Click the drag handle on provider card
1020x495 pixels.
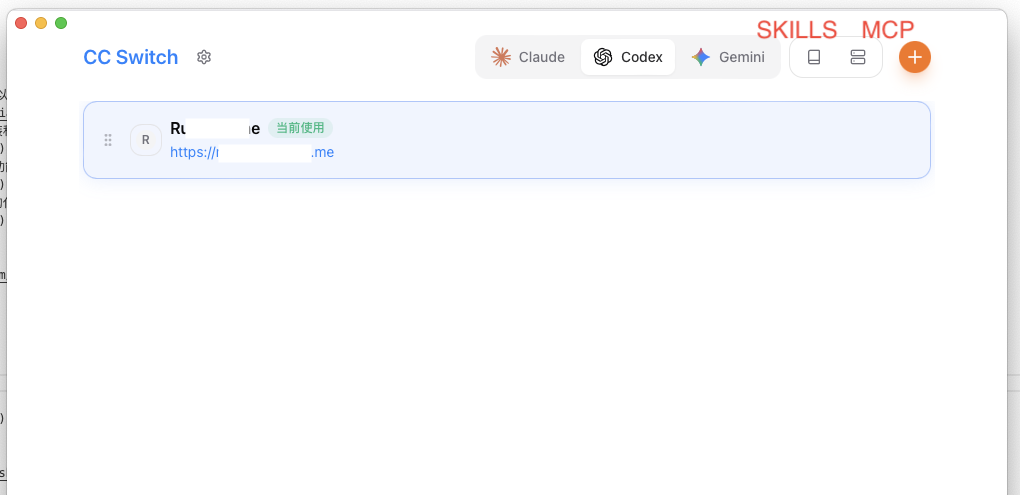pos(108,140)
